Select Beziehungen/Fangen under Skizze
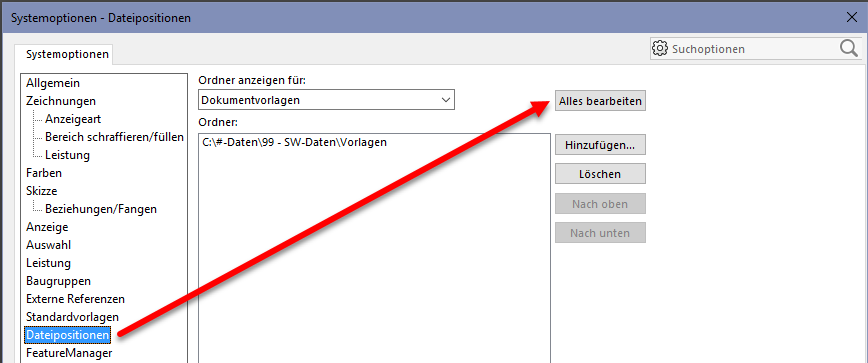The height and width of the screenshot is (363, 868). pyautogui.click(x=101, y=209)
